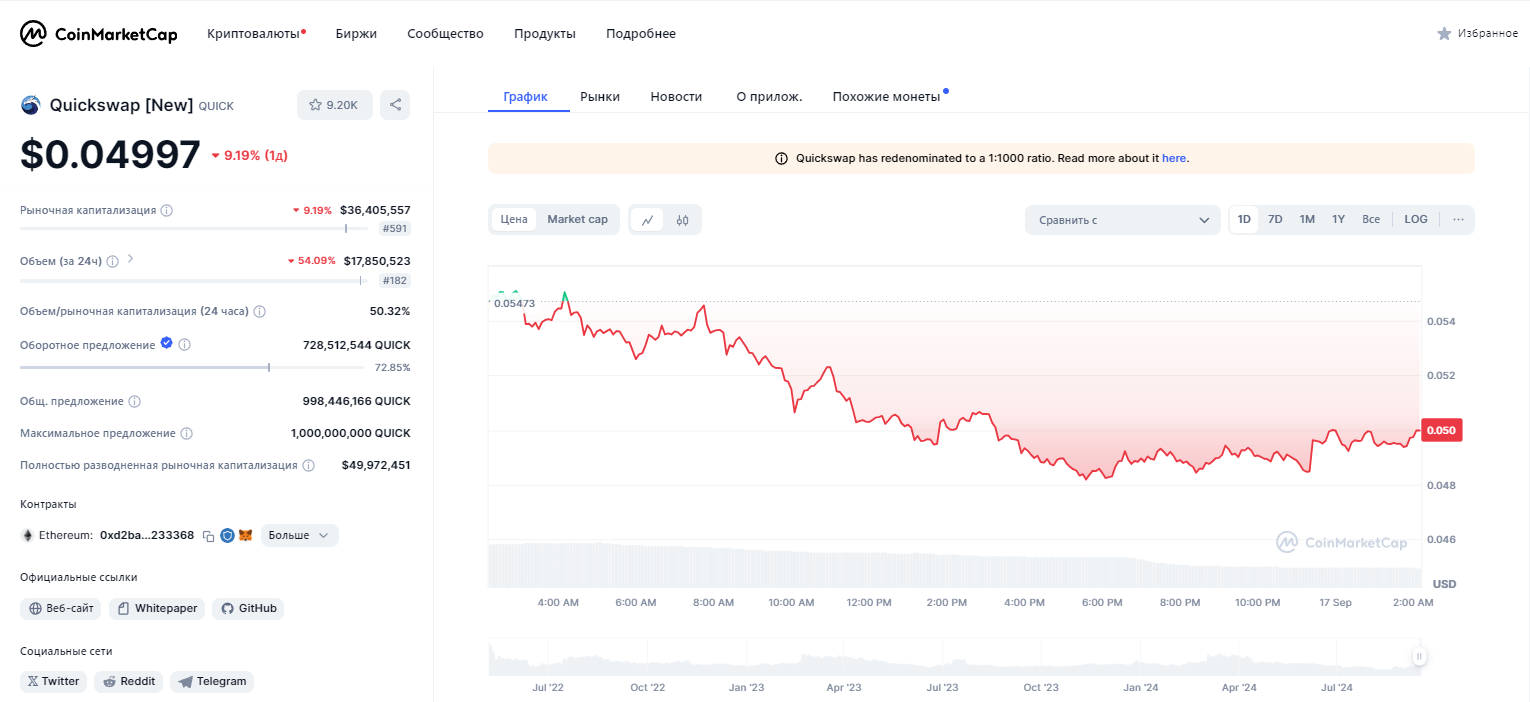Open the Подробнее menu
Screen dimensions: 1530x702
pyautogui.click(x=641, y=34)
